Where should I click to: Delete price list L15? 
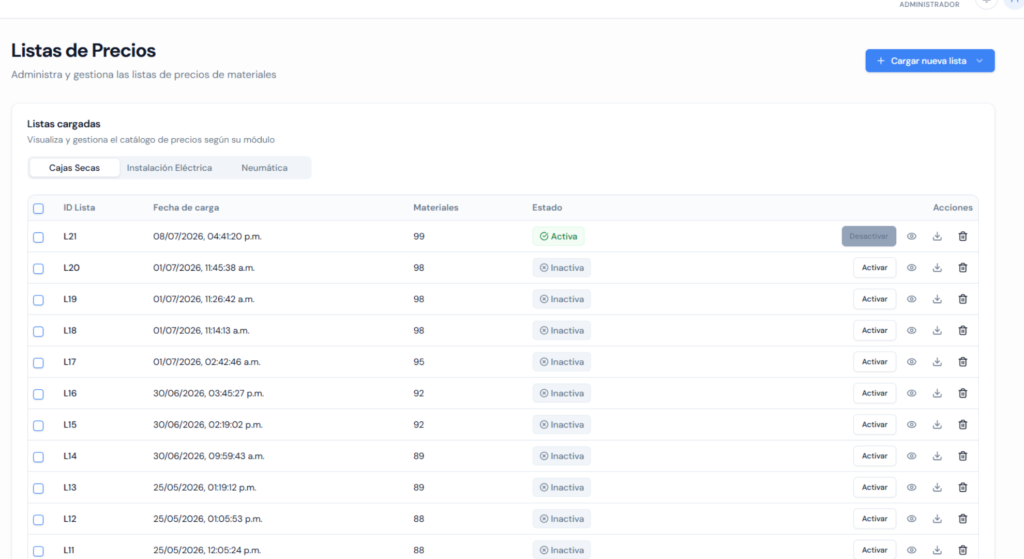pos(963,424)
